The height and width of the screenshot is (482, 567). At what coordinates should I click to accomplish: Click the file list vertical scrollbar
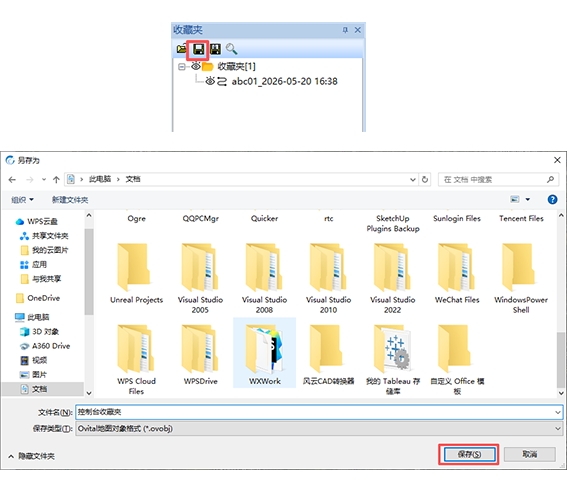[561, 304]
